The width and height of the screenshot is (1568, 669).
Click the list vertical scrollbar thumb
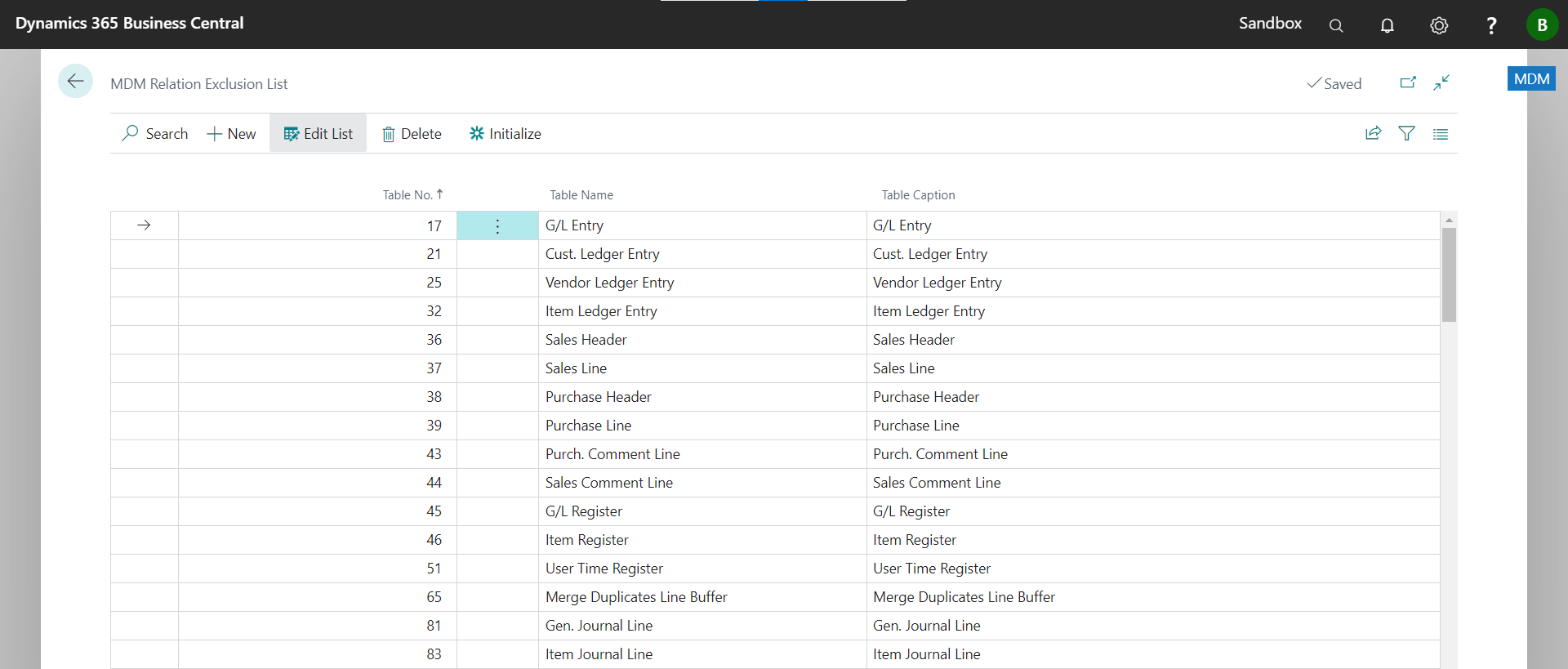point(1449,274)
